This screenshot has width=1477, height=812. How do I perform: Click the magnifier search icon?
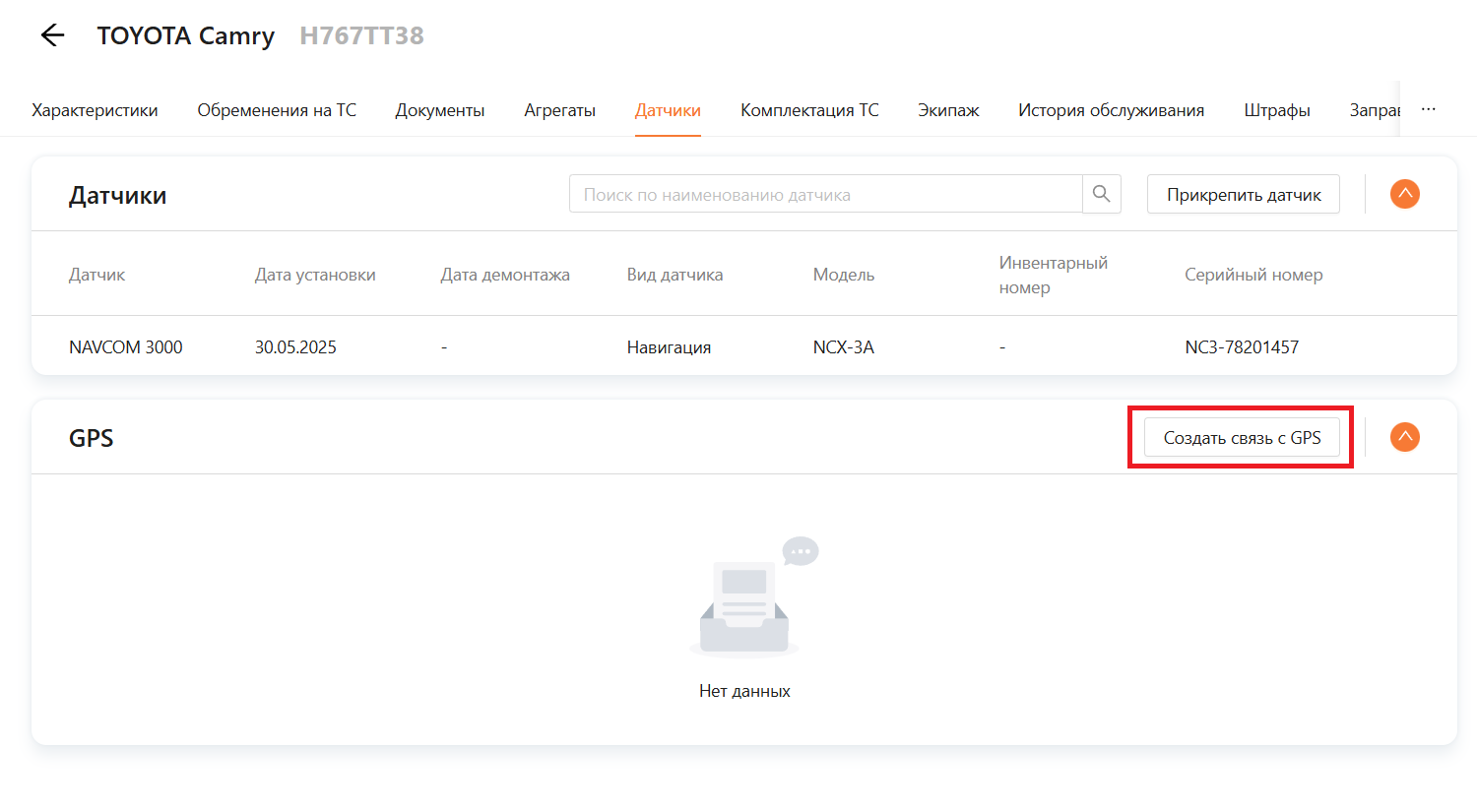[1102, 194]
